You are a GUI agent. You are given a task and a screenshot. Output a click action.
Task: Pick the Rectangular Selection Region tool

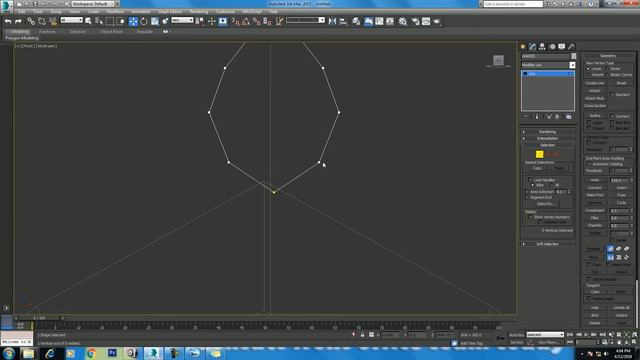pos(110,21)
